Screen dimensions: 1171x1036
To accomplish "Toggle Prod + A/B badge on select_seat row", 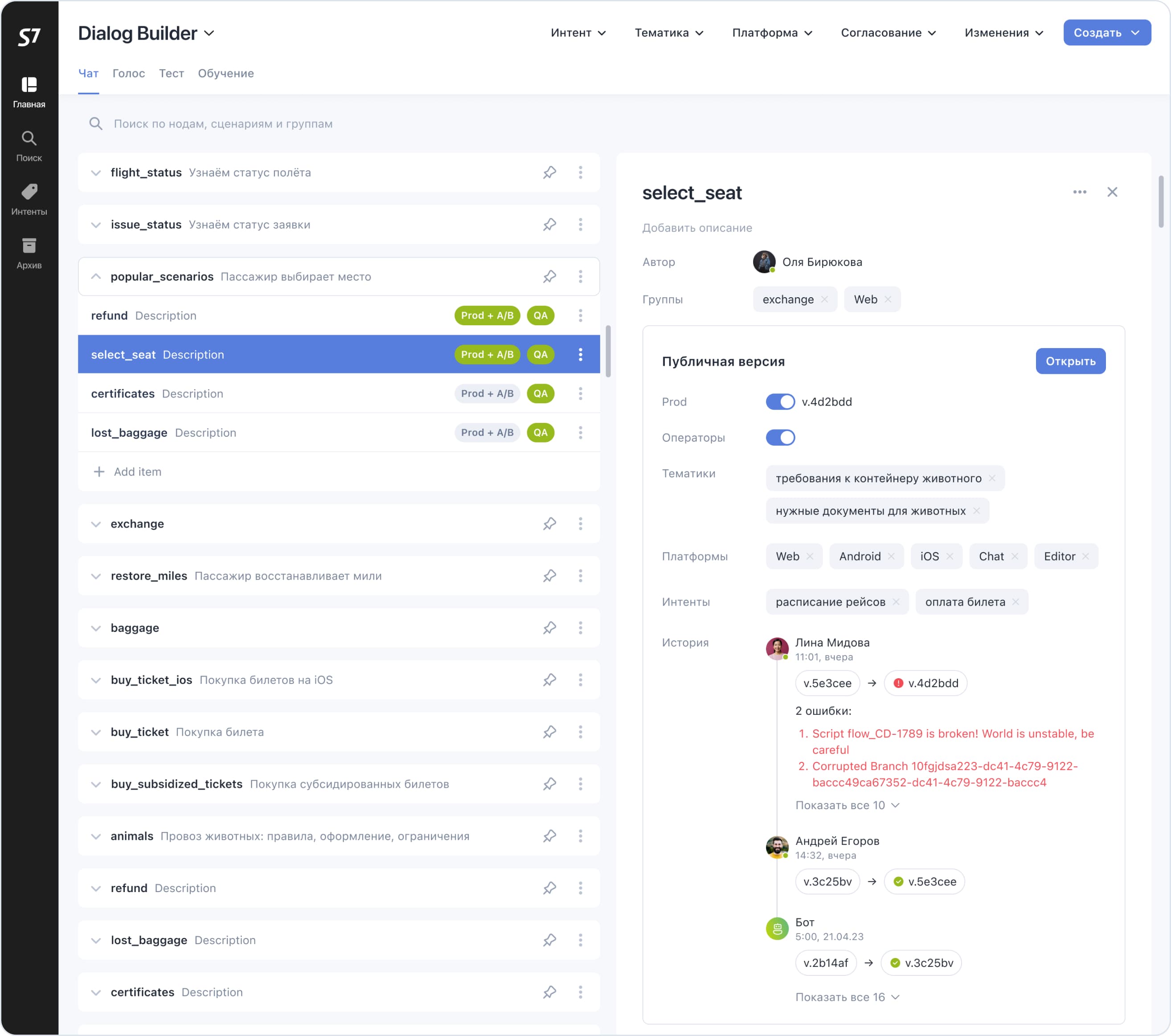I will pos(487,355).
